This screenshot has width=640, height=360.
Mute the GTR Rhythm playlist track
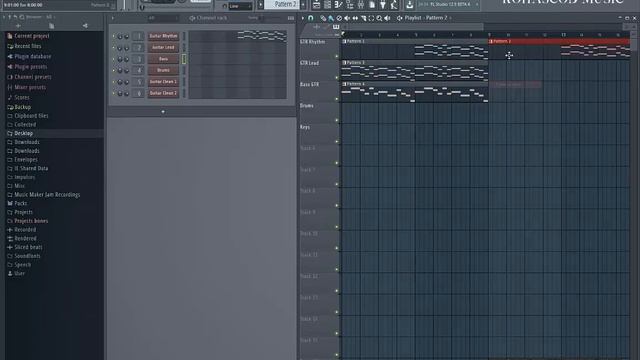(x=337, y=56)
